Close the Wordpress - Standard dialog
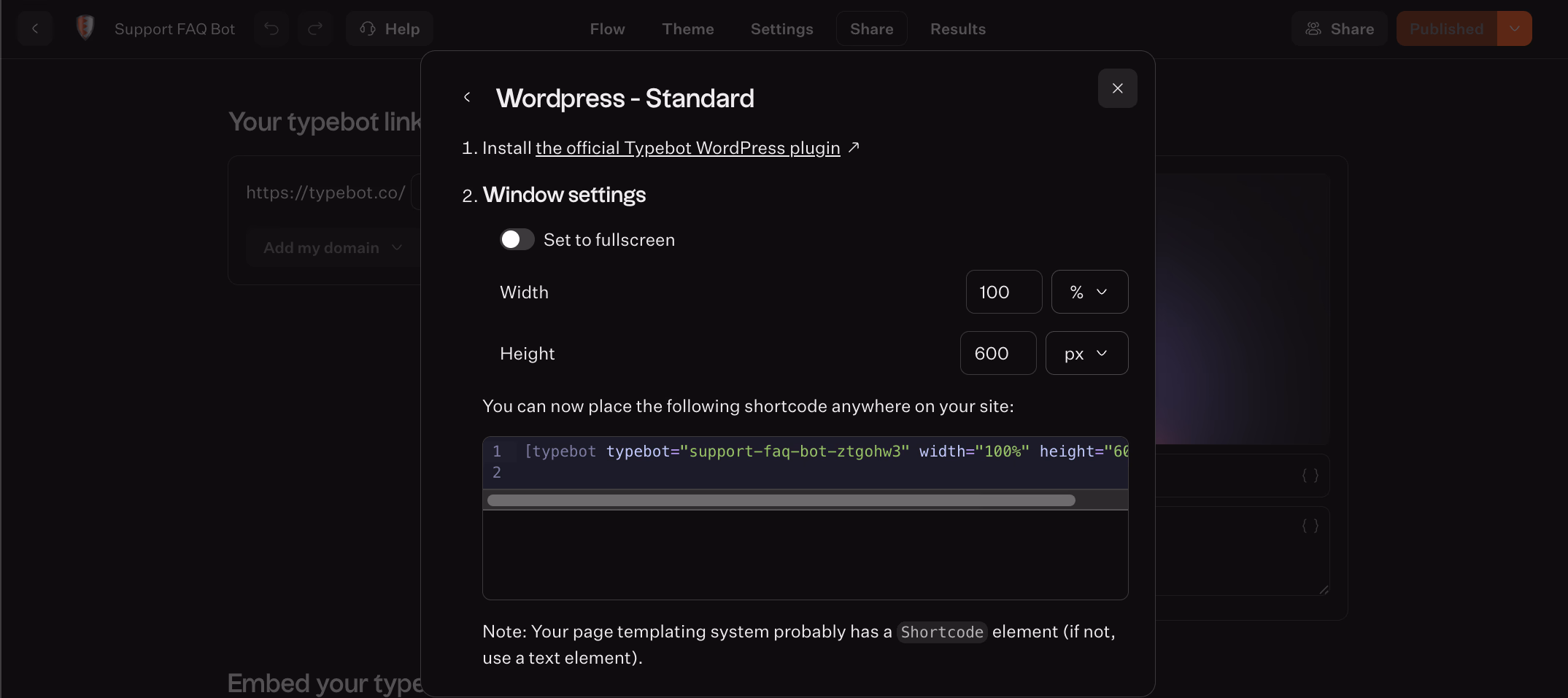The height and width of the screenshot is (698, 1568). pyautogui.click(x=1117, y=88)
